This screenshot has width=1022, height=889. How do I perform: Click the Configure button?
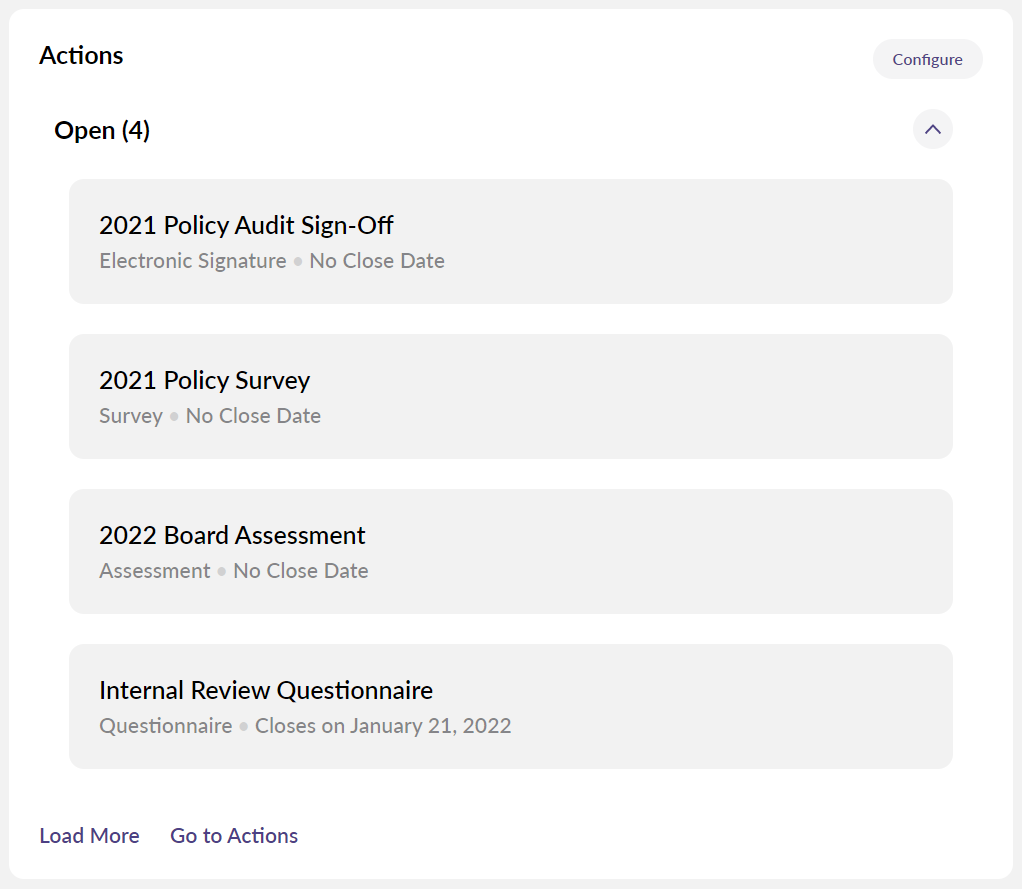pos(927,59)
